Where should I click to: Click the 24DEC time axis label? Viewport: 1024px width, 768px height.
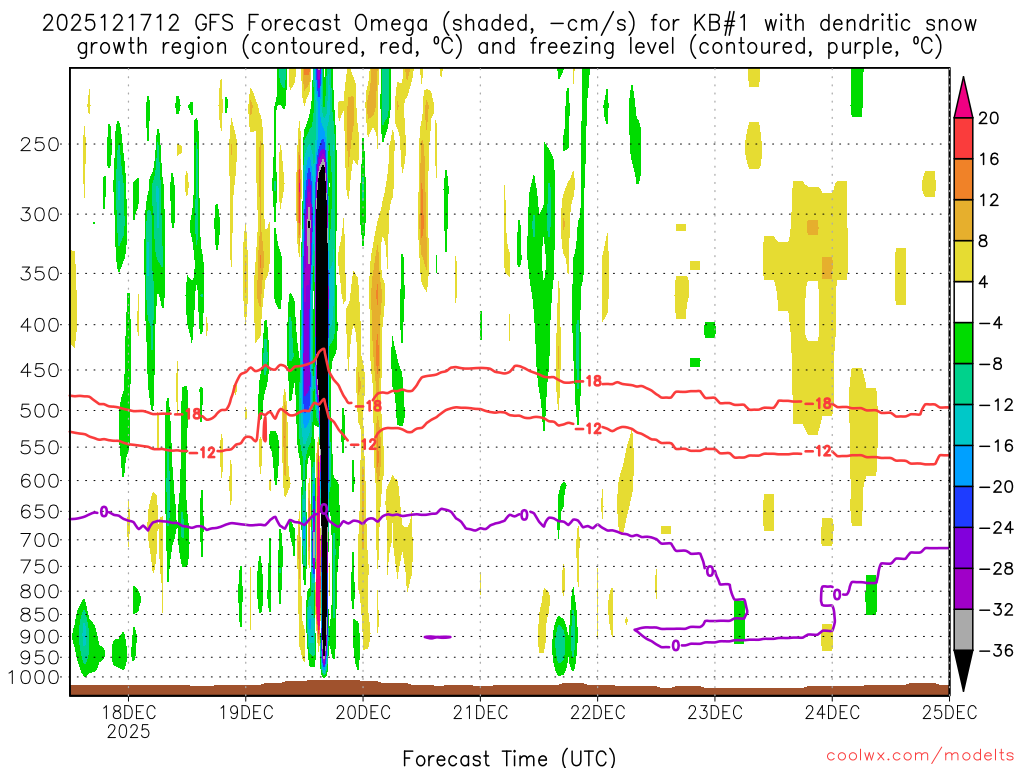click(x=832, y=711)
